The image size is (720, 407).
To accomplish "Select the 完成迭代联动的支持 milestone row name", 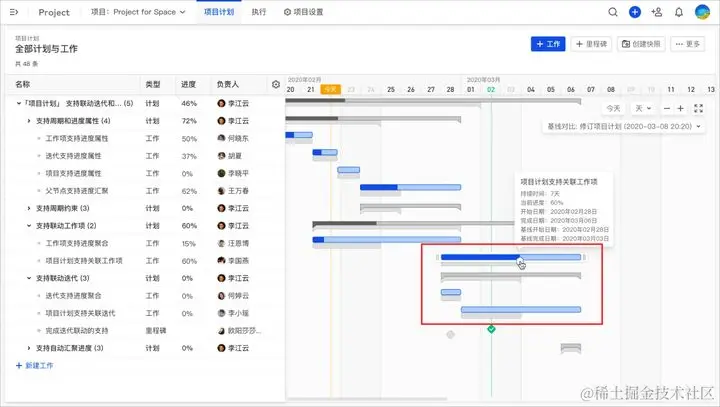I will [x=77, y=330].
